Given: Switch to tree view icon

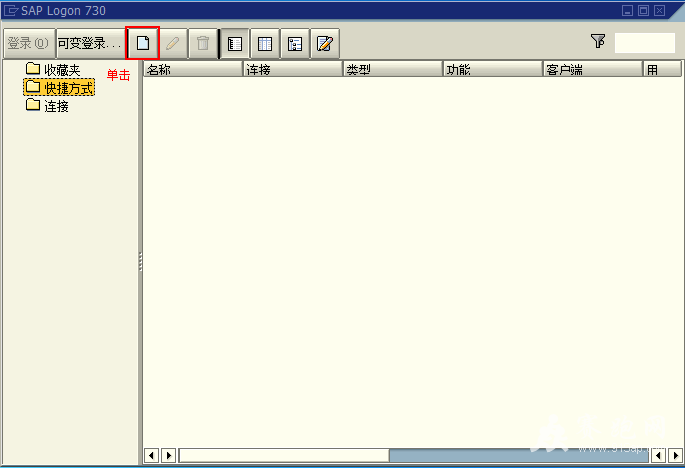Looking at the screenshot, I should 295,43.
